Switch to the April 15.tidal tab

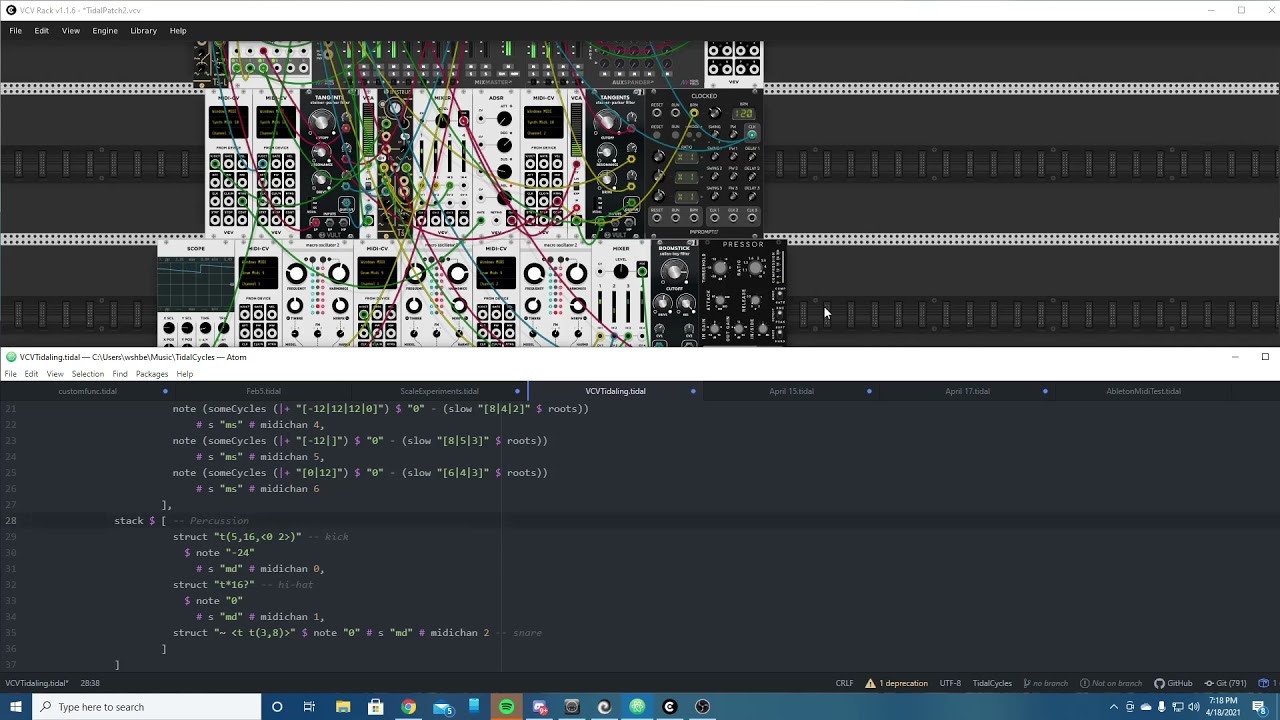pos(792,391)
